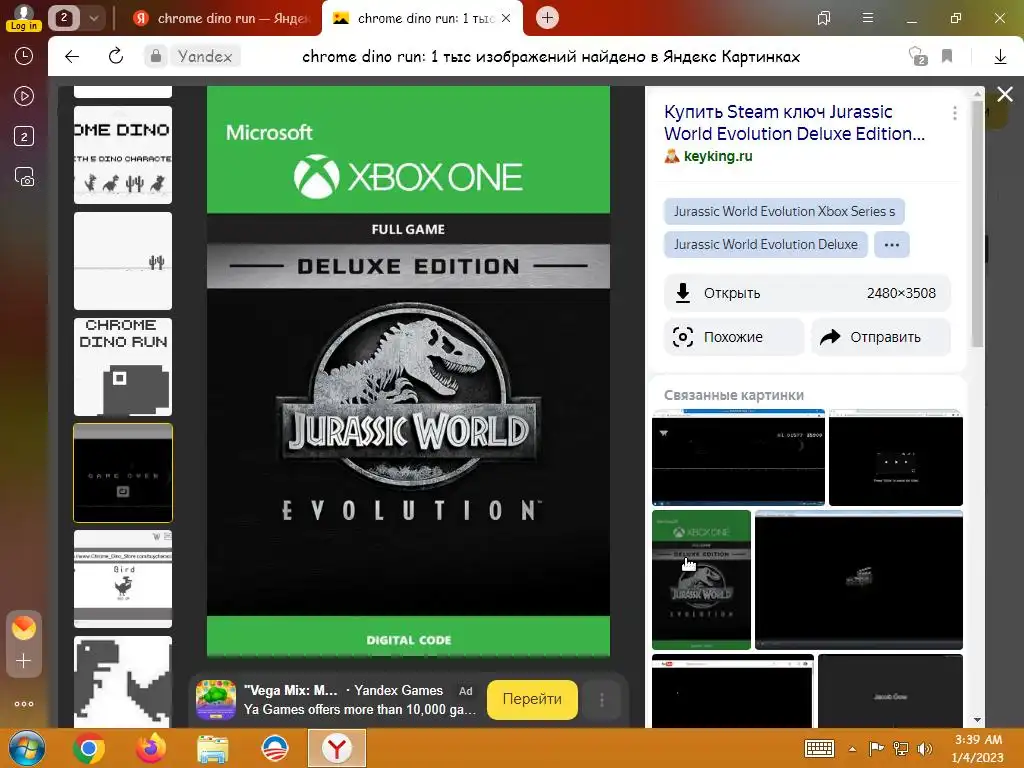Screen dimensions: 1024x768
Task: Click the volume speaker tray icon
Action: (925, 749)
